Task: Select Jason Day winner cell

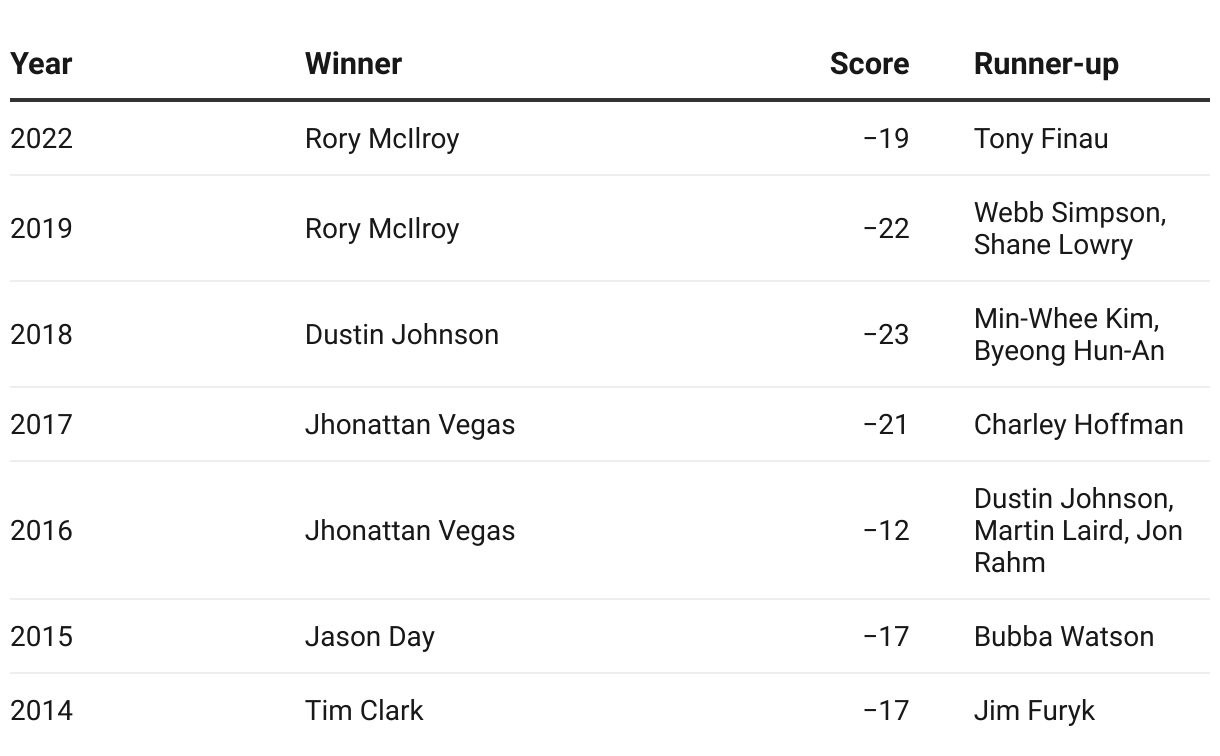Action: [370, 636]
